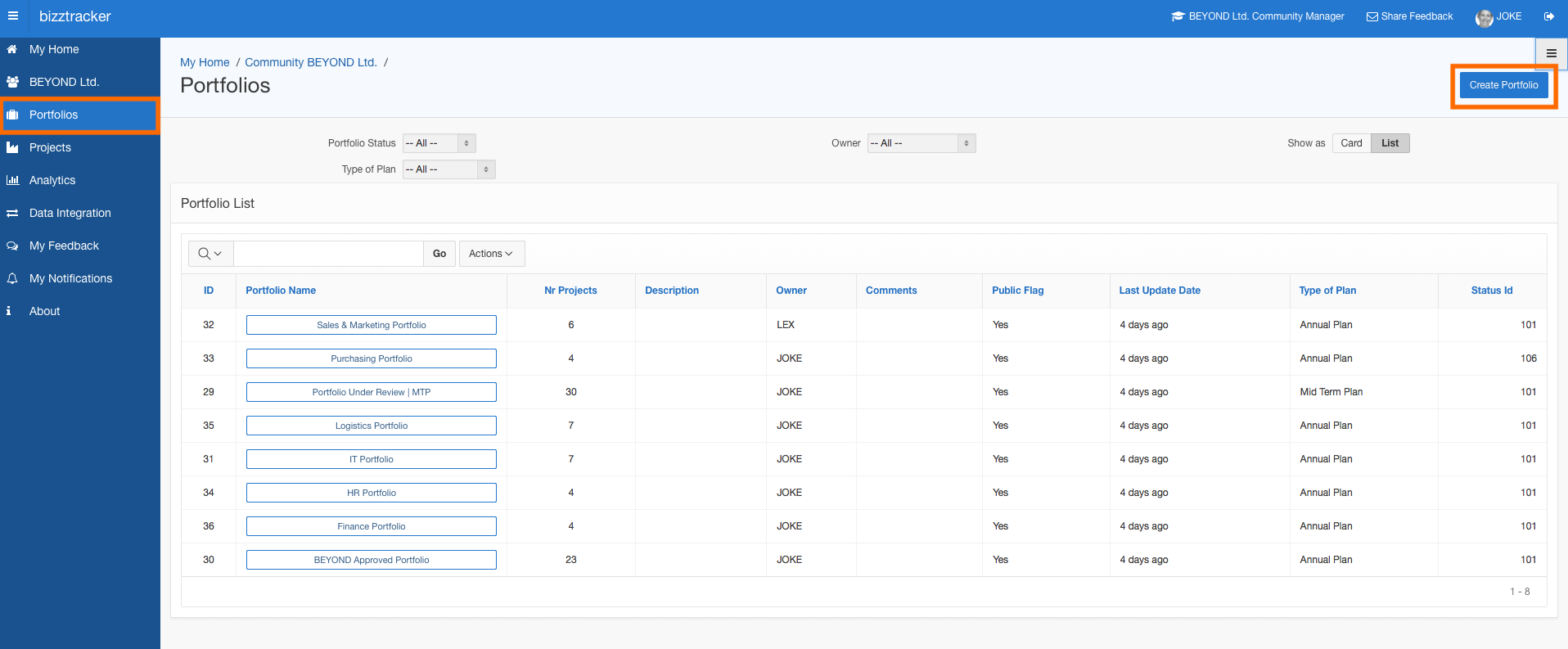
Task: Open Portfolio Under Review | MTP
Action: 372,392
